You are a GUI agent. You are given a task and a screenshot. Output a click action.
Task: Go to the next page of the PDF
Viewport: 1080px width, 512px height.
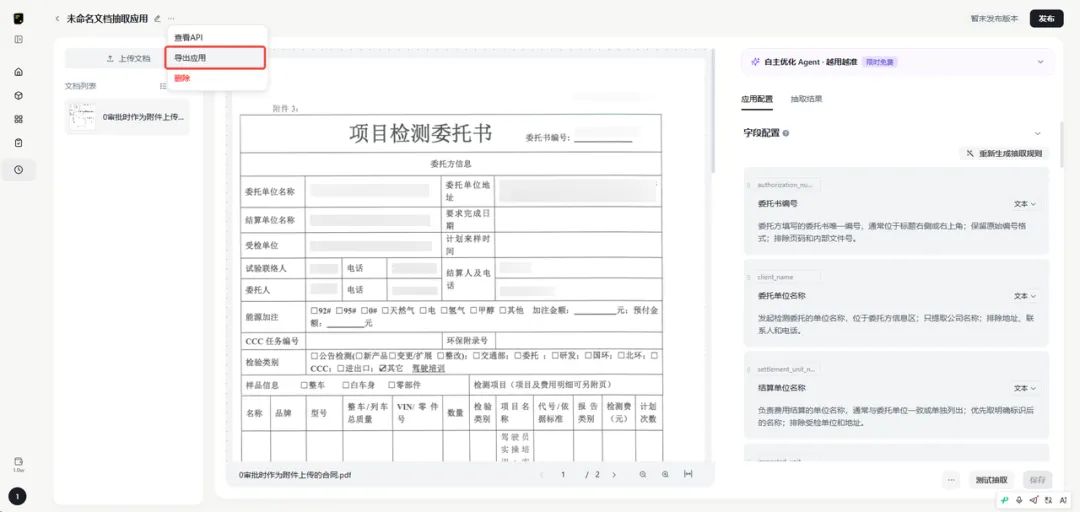point(614,475)
